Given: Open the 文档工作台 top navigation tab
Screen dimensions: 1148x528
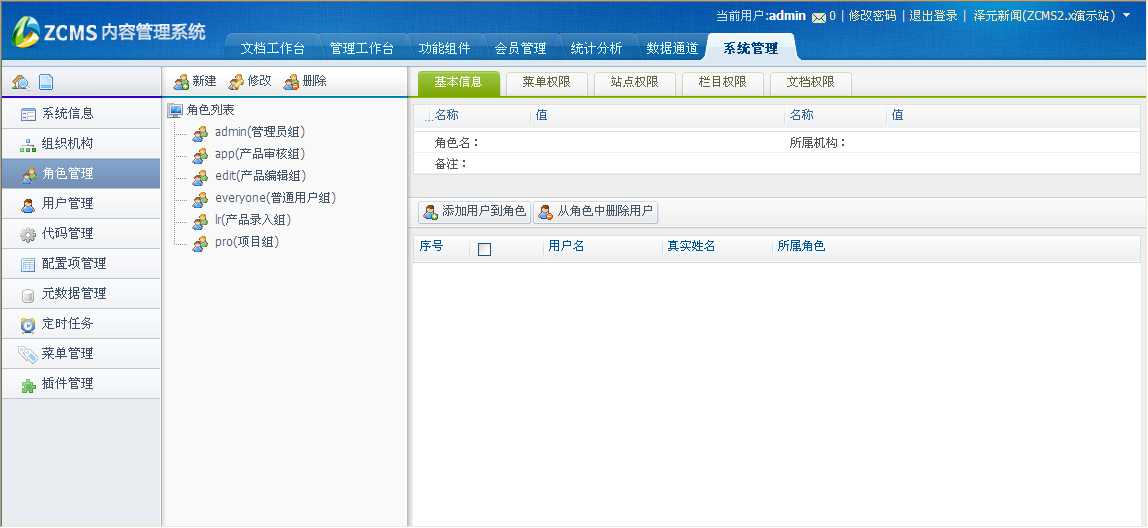Looking at the screenshot, I should (x=272, y=48).
